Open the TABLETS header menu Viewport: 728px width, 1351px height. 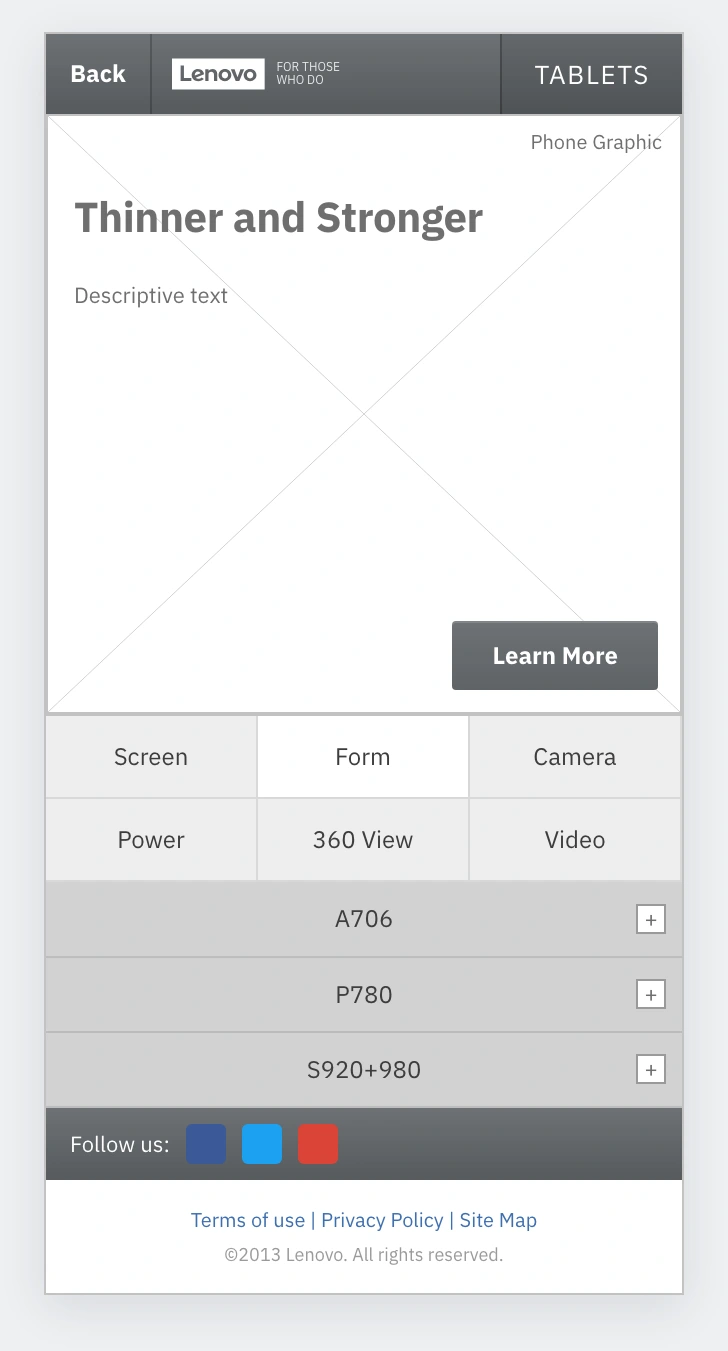click(x=592, y=74)
